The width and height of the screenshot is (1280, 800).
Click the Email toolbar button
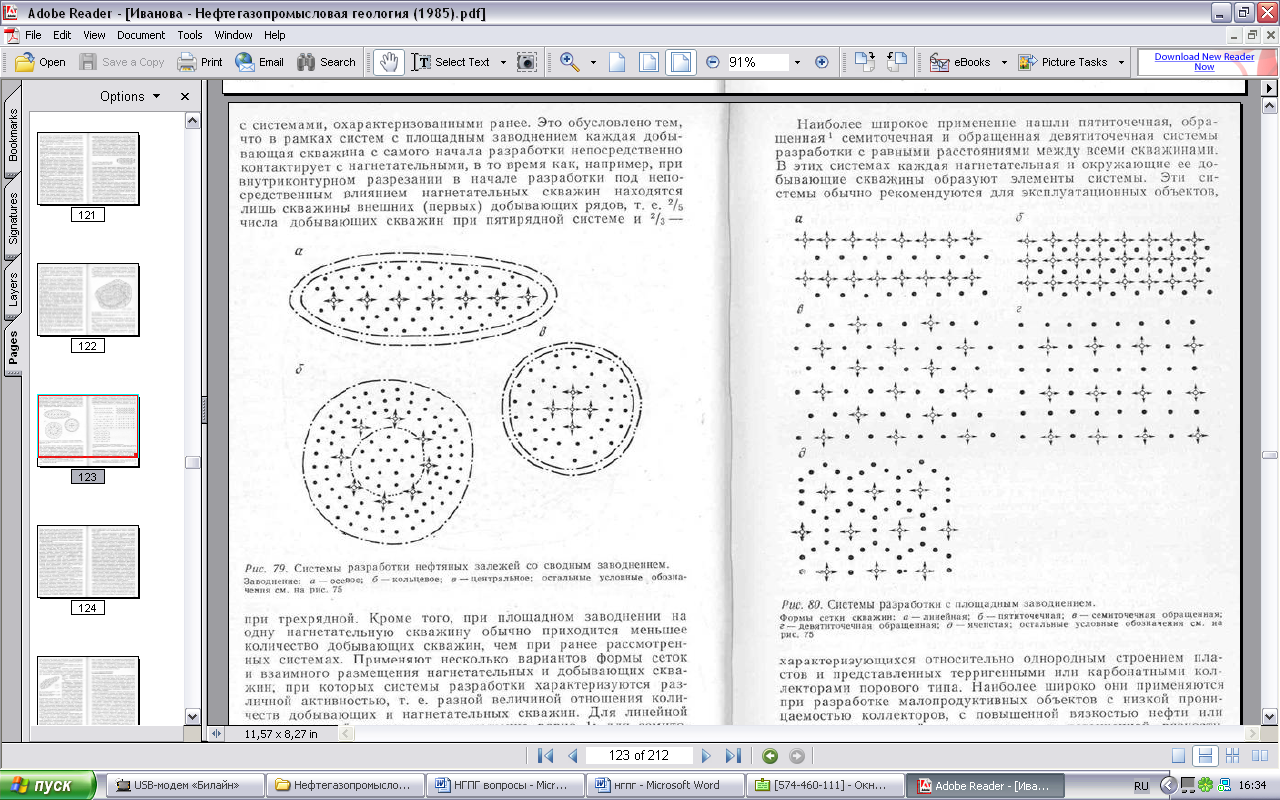click(260, 62)
